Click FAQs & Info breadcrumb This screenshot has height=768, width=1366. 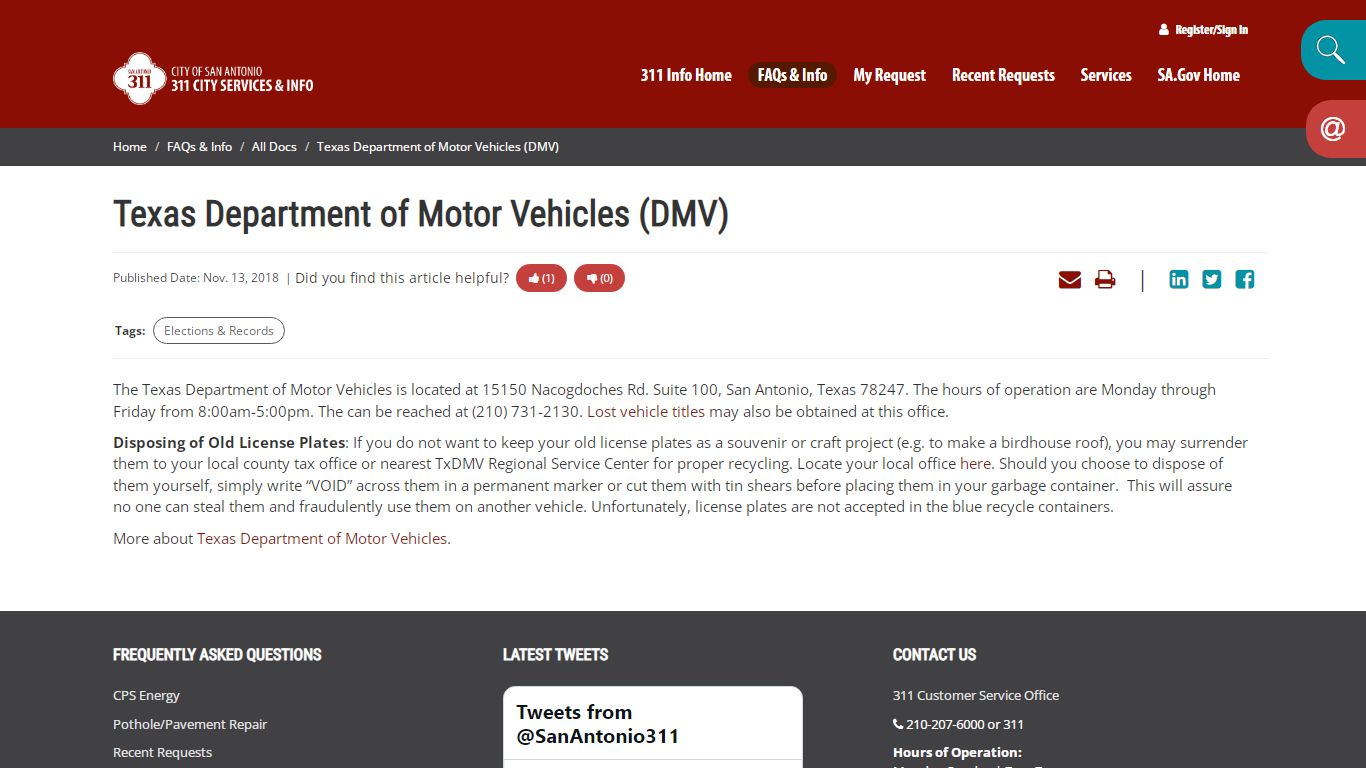[x=199, y=146]
